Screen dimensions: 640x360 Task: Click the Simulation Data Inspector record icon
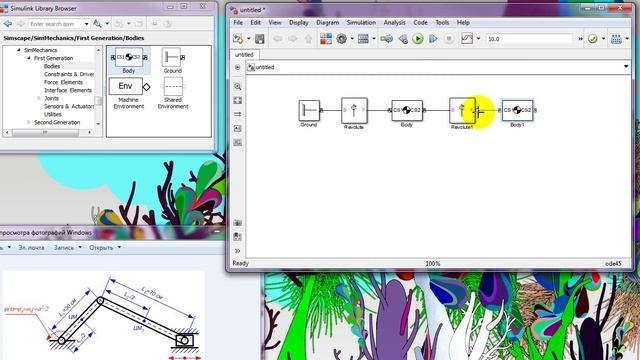467,39
